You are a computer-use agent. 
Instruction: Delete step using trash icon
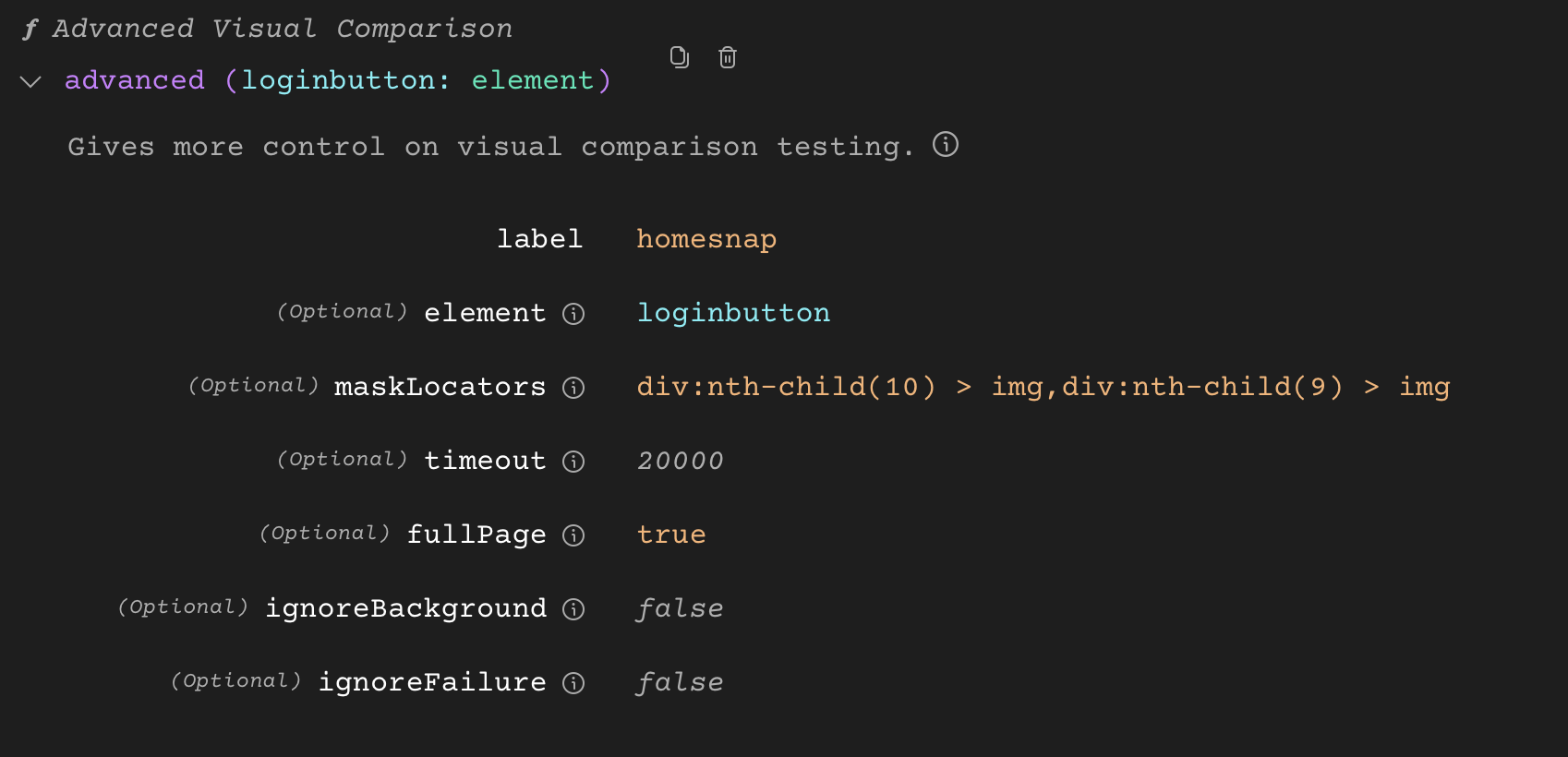click(x=728, y=57)
